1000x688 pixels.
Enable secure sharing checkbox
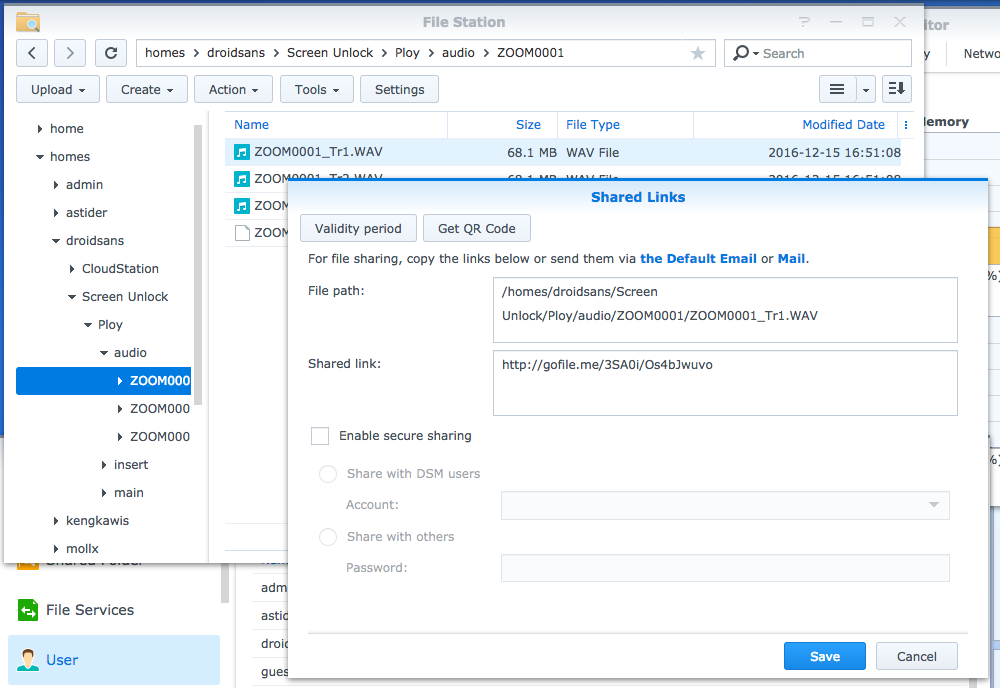320,436
